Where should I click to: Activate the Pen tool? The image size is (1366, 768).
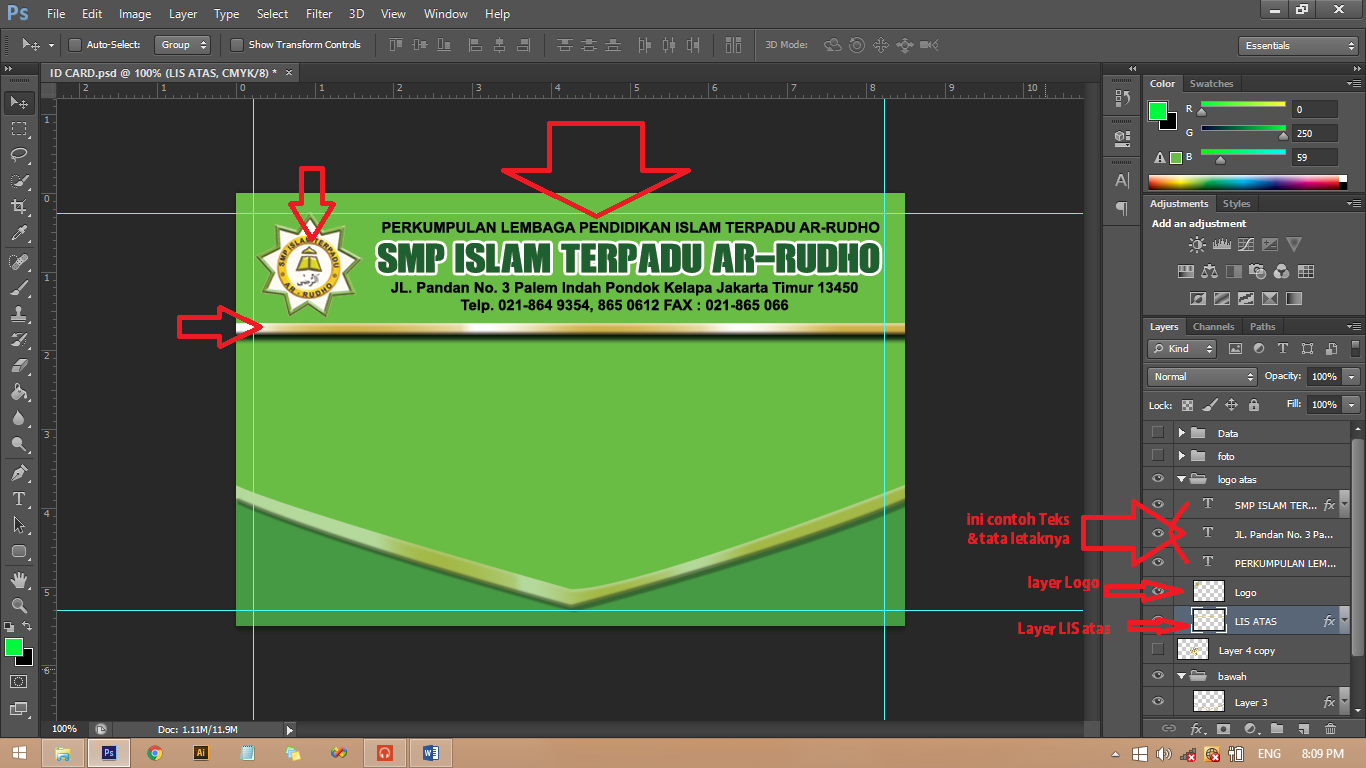point(19,473)
